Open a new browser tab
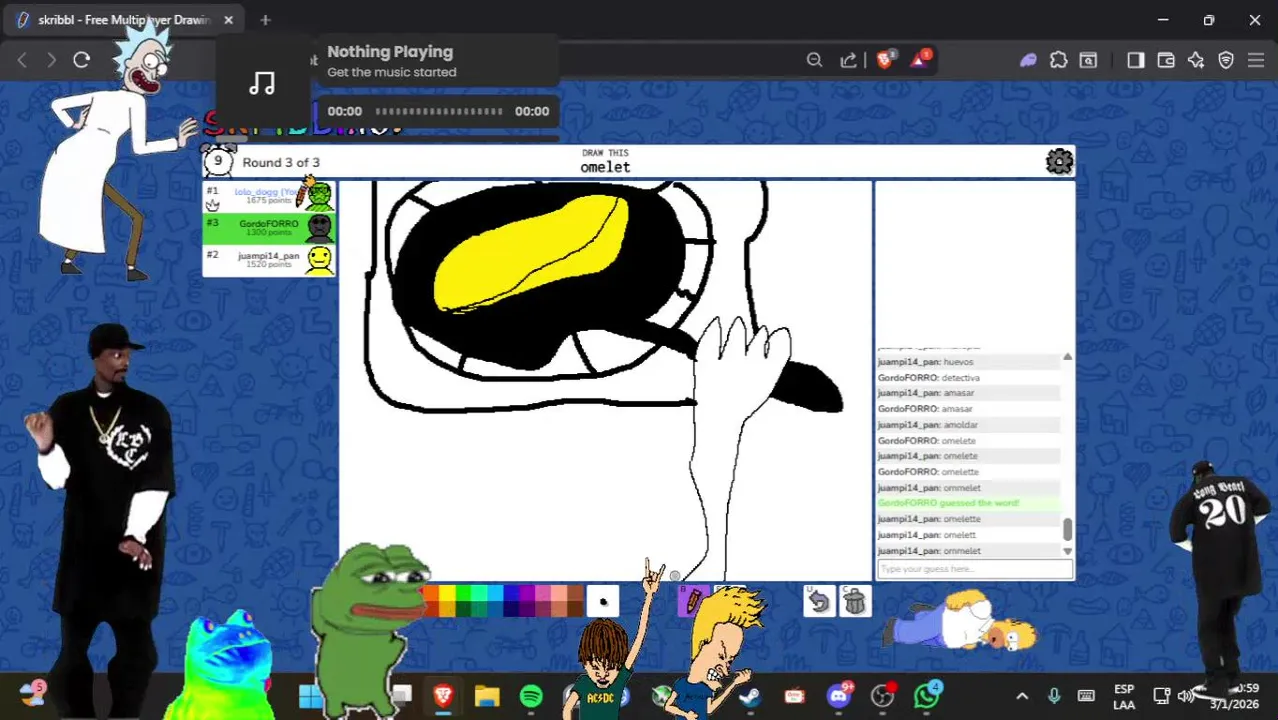Image resolution: width=1278 pixels, height=720 pixels. pyautogui.click(x=265, y=20)
